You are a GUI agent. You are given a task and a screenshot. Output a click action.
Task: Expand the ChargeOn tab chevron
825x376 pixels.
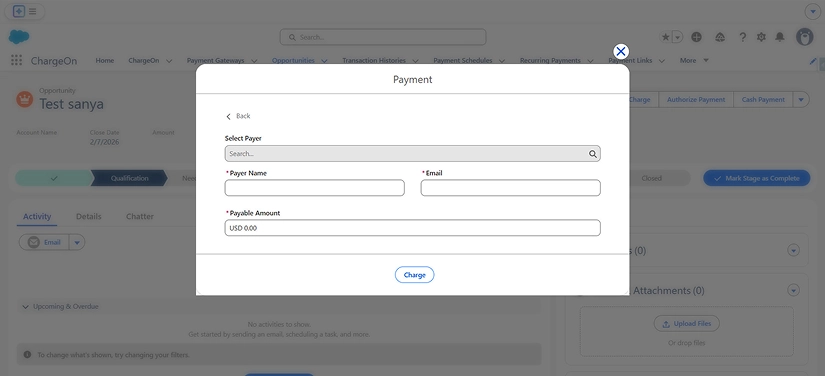169,61
